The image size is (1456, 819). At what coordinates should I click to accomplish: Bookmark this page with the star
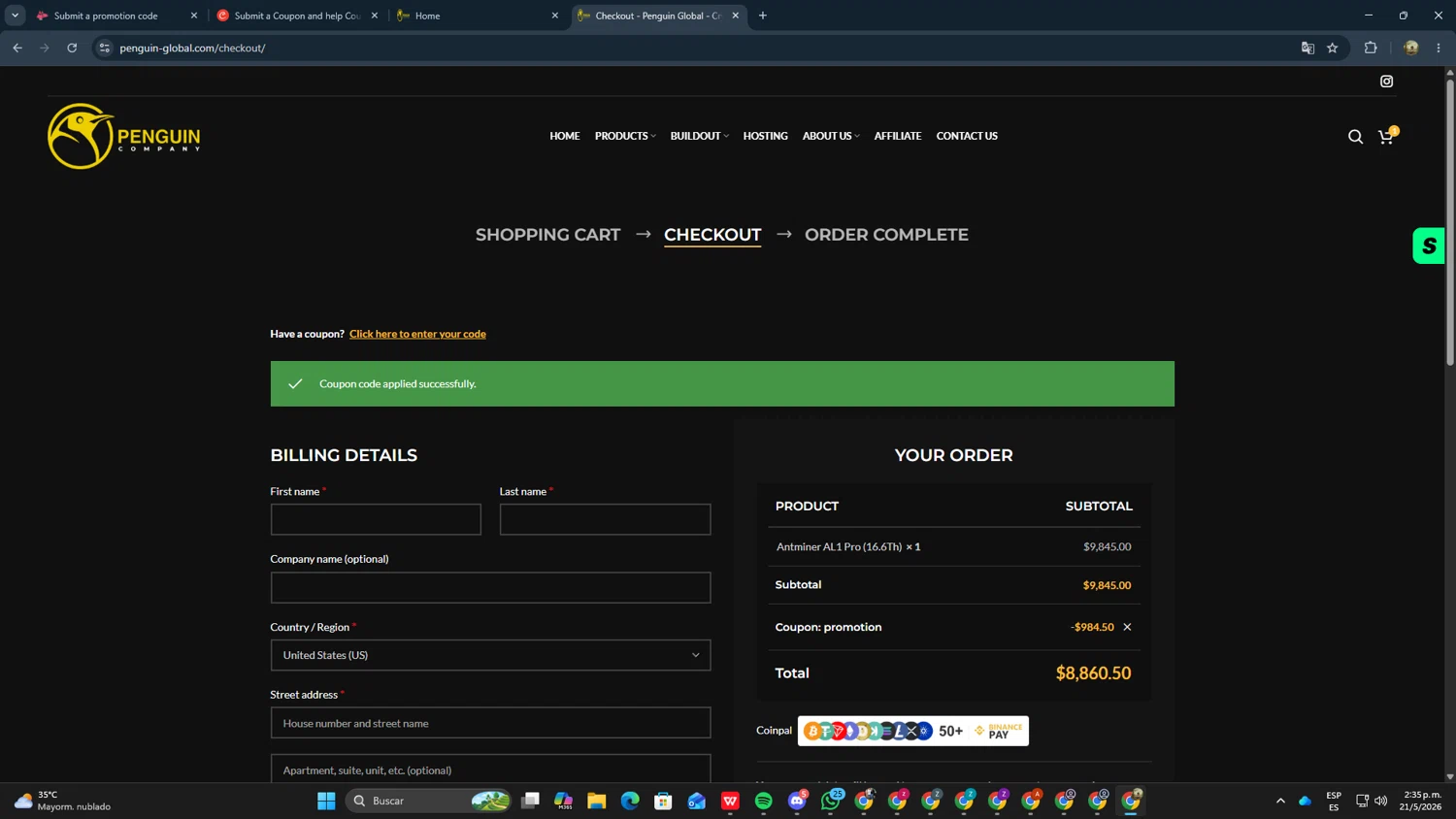[1333, 48]
